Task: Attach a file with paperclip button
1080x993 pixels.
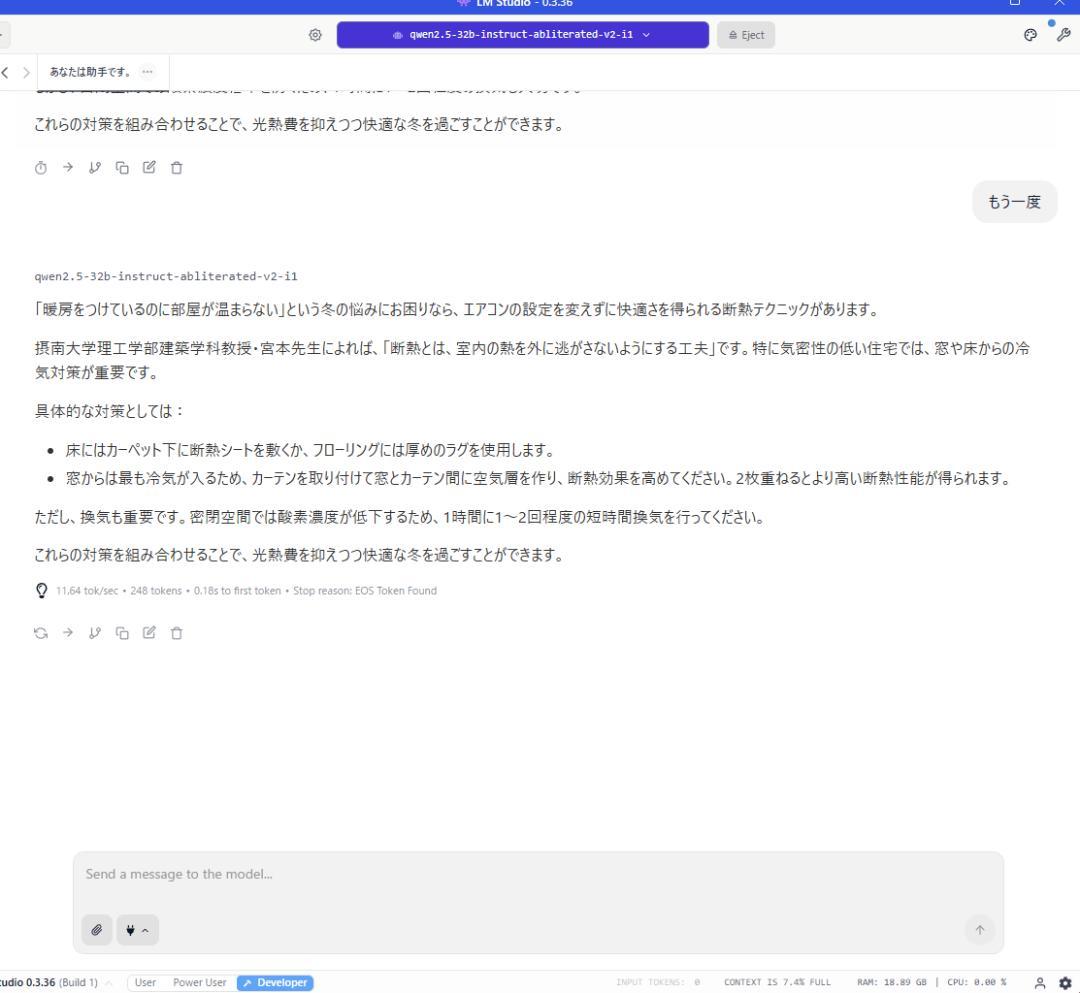Action: (96, 930)
